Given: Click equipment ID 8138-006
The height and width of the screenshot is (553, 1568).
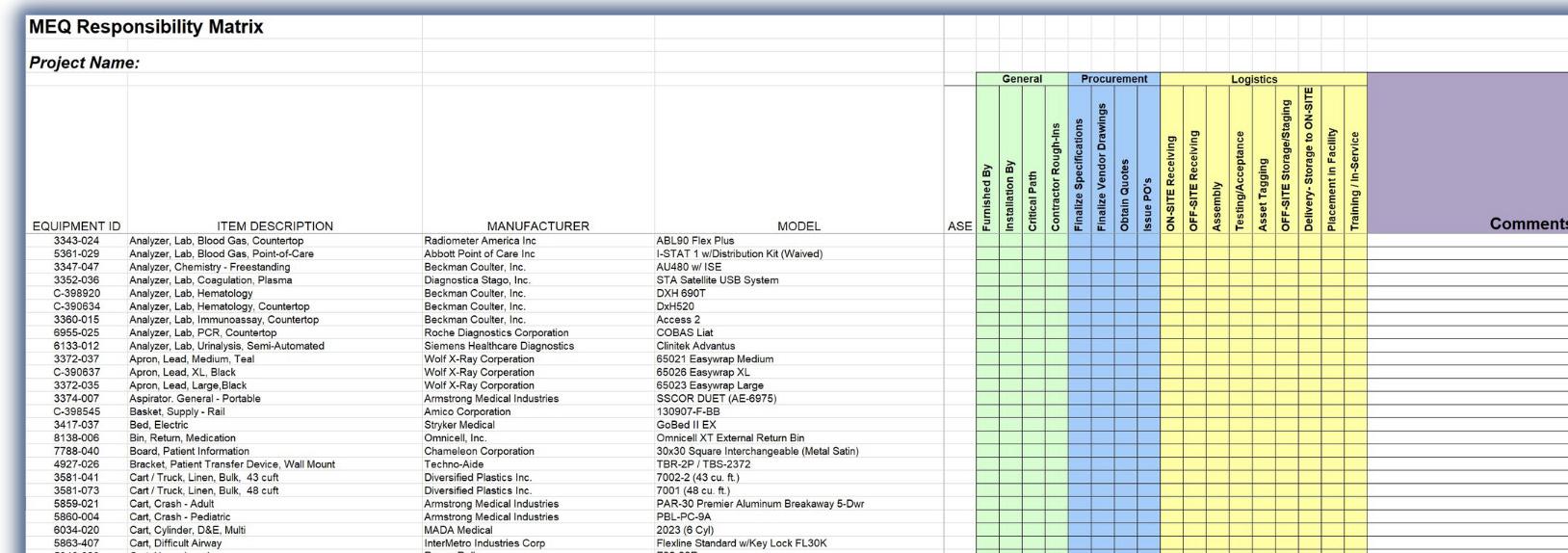Looking at the screenshot, I should pos(76,438).
